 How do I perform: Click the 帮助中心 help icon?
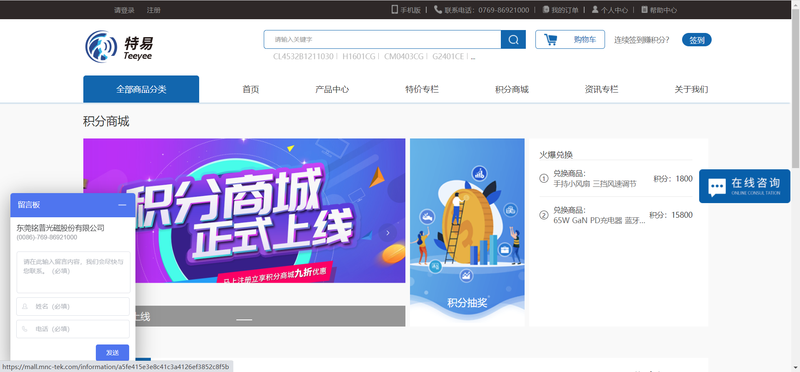point(644,10)
